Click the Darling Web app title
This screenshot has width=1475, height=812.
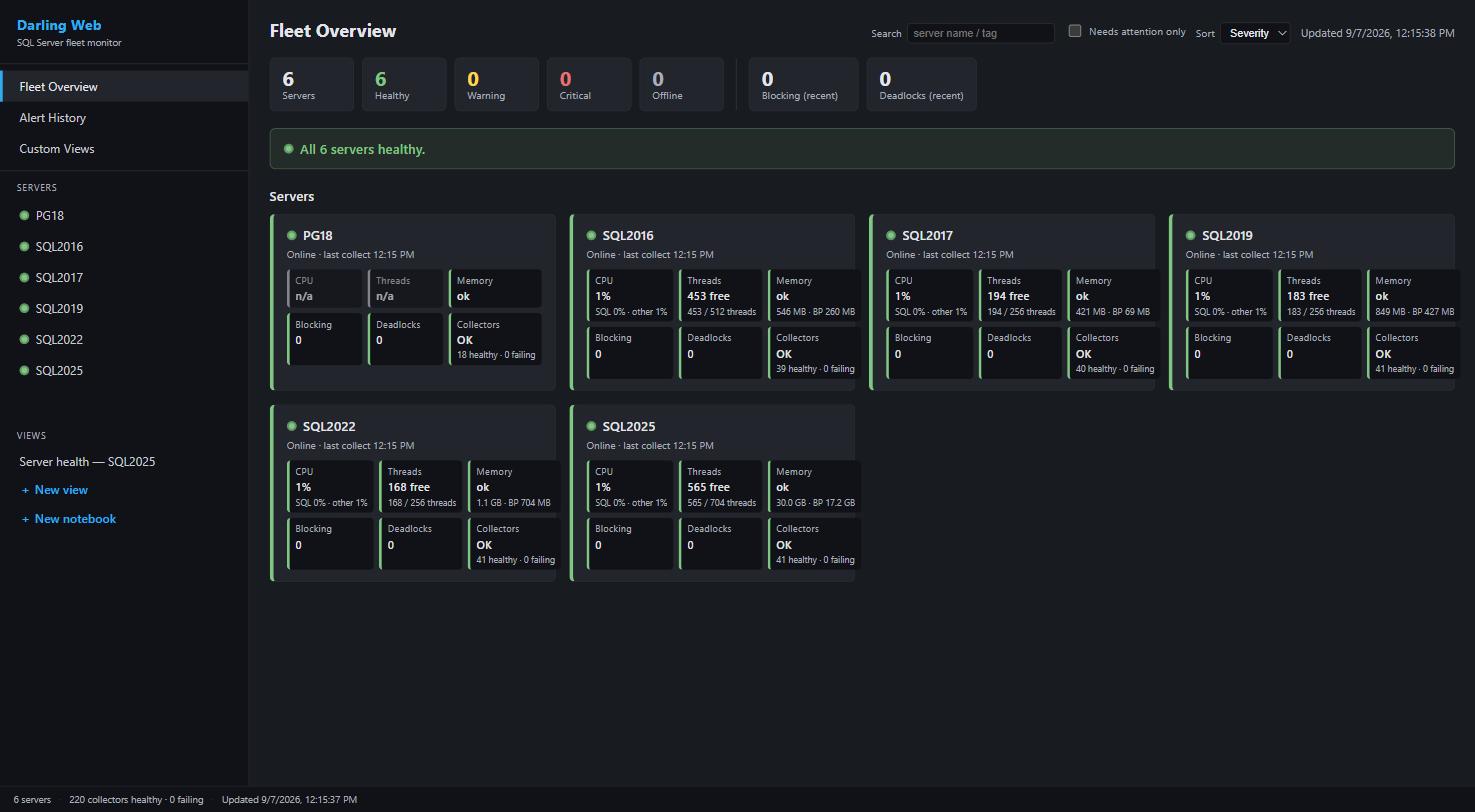59,25
